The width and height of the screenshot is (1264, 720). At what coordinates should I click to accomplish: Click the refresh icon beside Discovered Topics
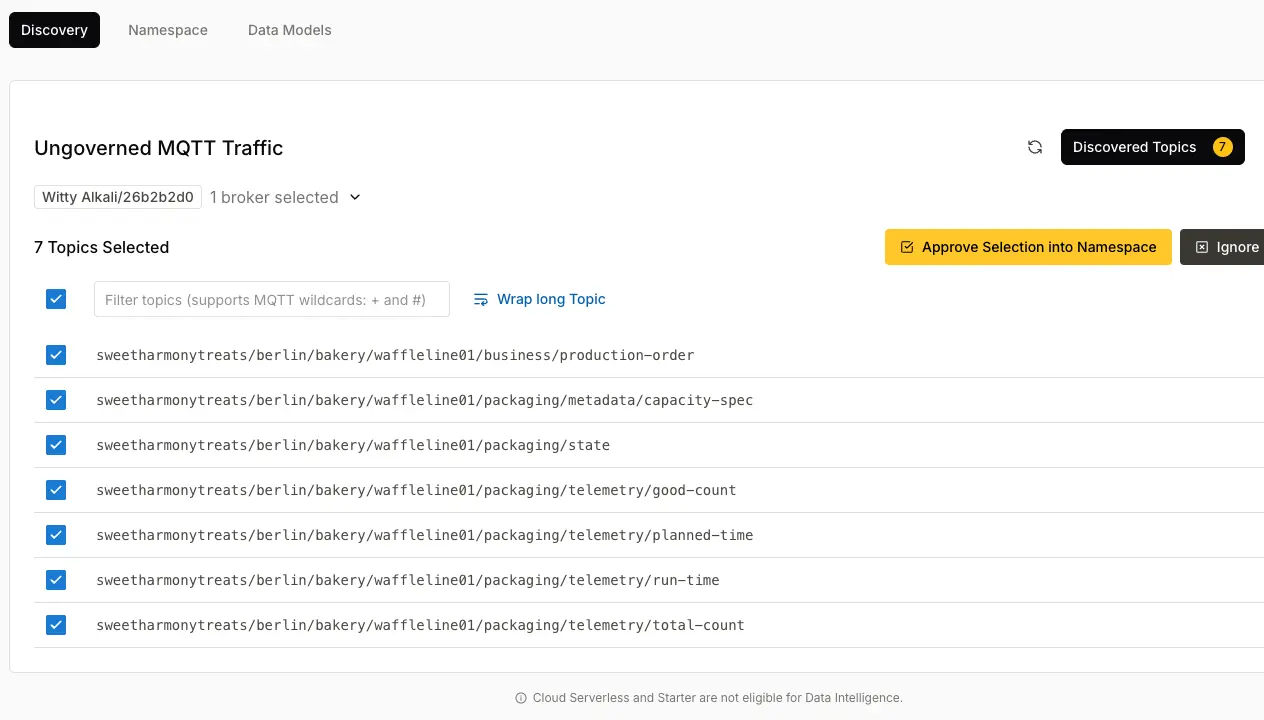(1035, 147)
